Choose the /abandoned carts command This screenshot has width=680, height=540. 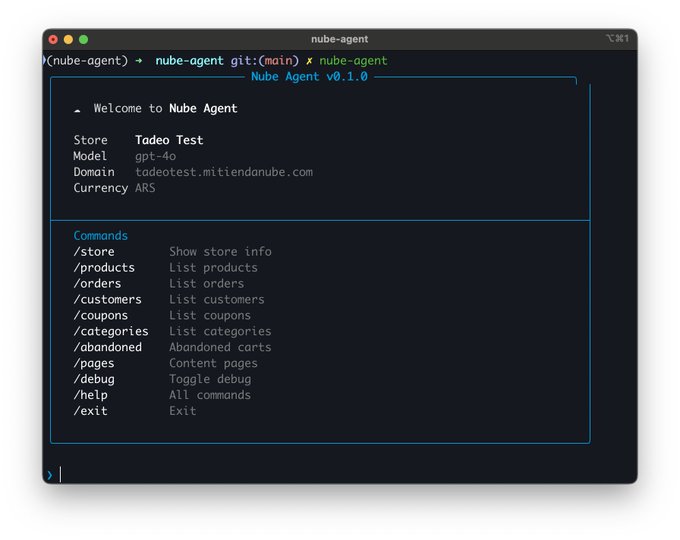(107, 347)
